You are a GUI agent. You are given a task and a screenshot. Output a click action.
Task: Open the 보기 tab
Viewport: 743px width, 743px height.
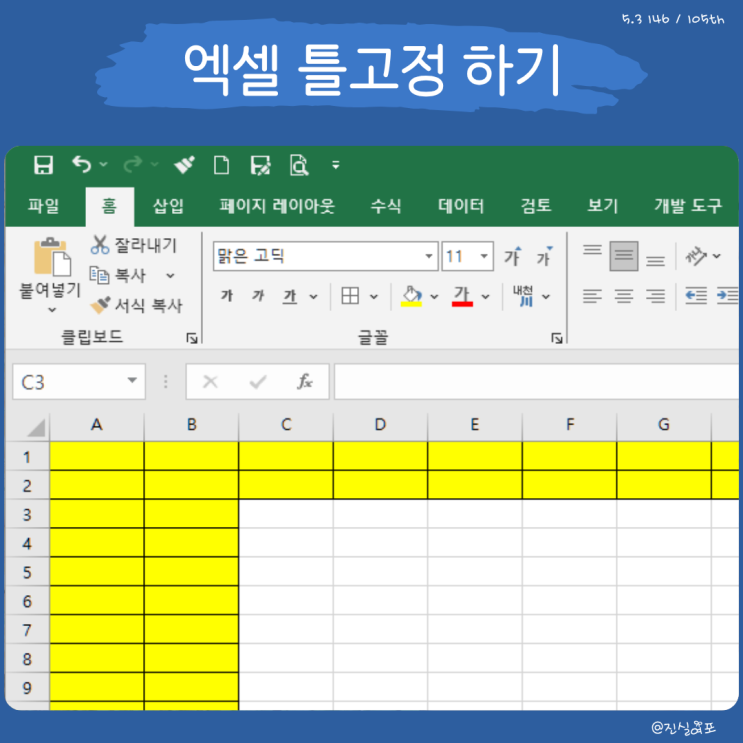click(602, 206)
